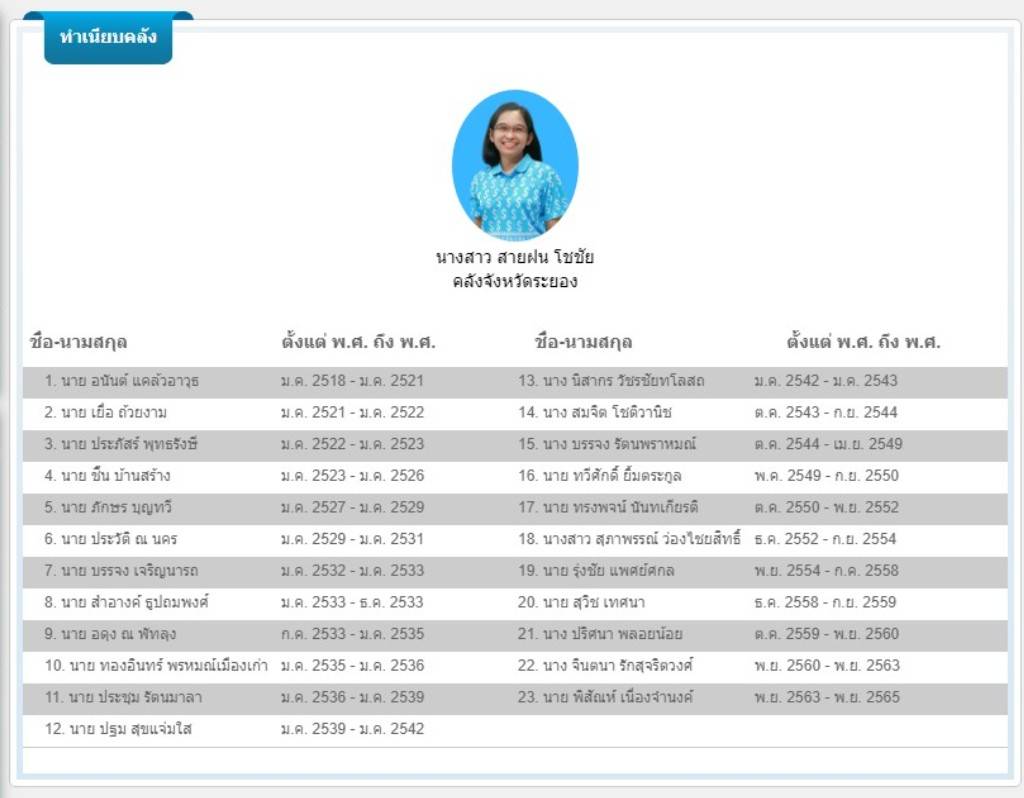Click the ทำเนียบคลัง header tab

[x=108, y=38]
